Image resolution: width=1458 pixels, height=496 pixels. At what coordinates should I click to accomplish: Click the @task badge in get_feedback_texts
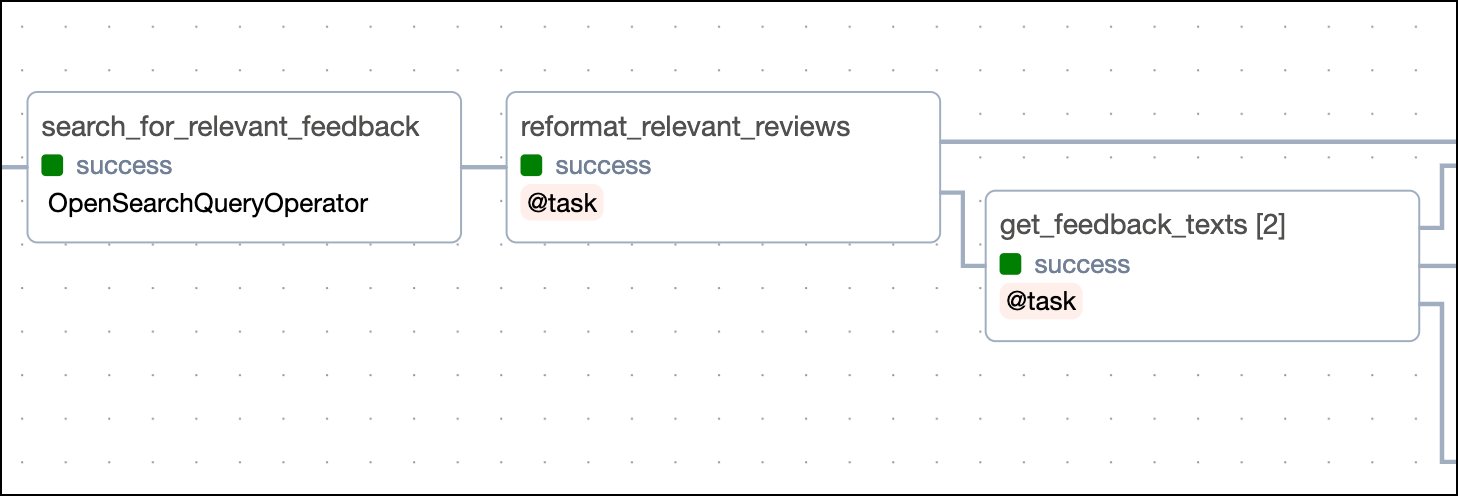(x=1041, y=302)
